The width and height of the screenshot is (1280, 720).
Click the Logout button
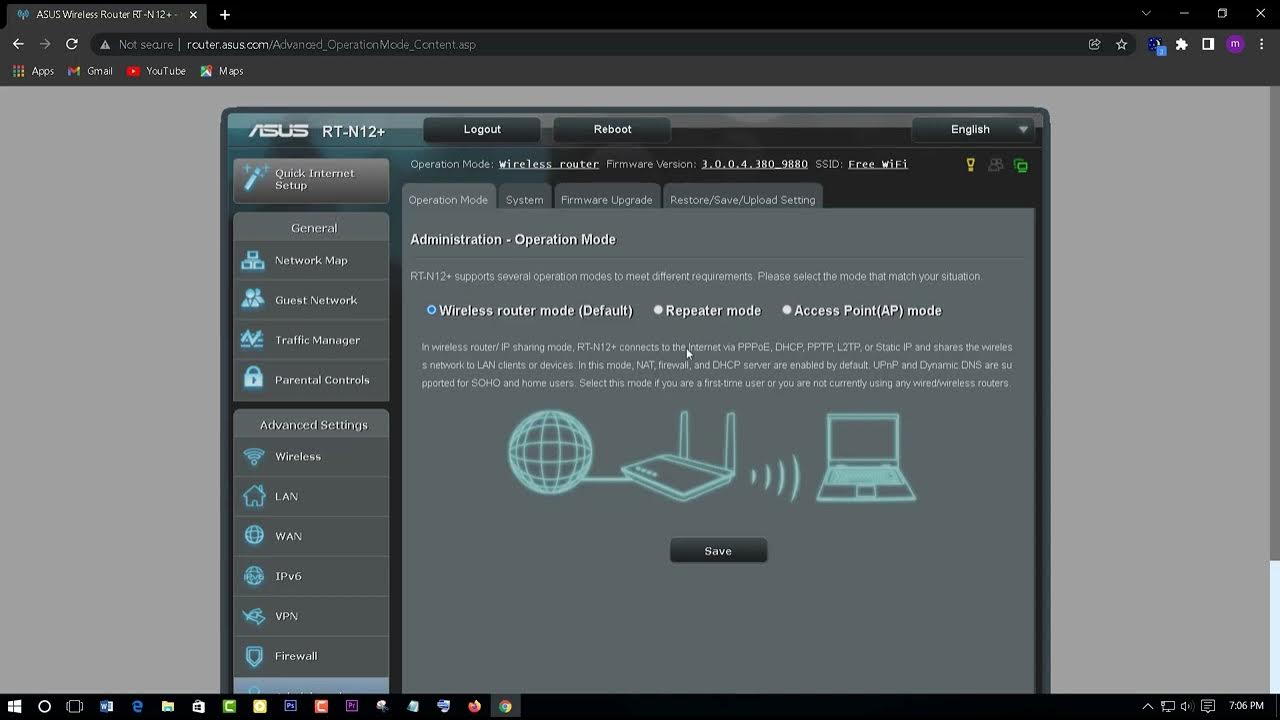point(482,129)
